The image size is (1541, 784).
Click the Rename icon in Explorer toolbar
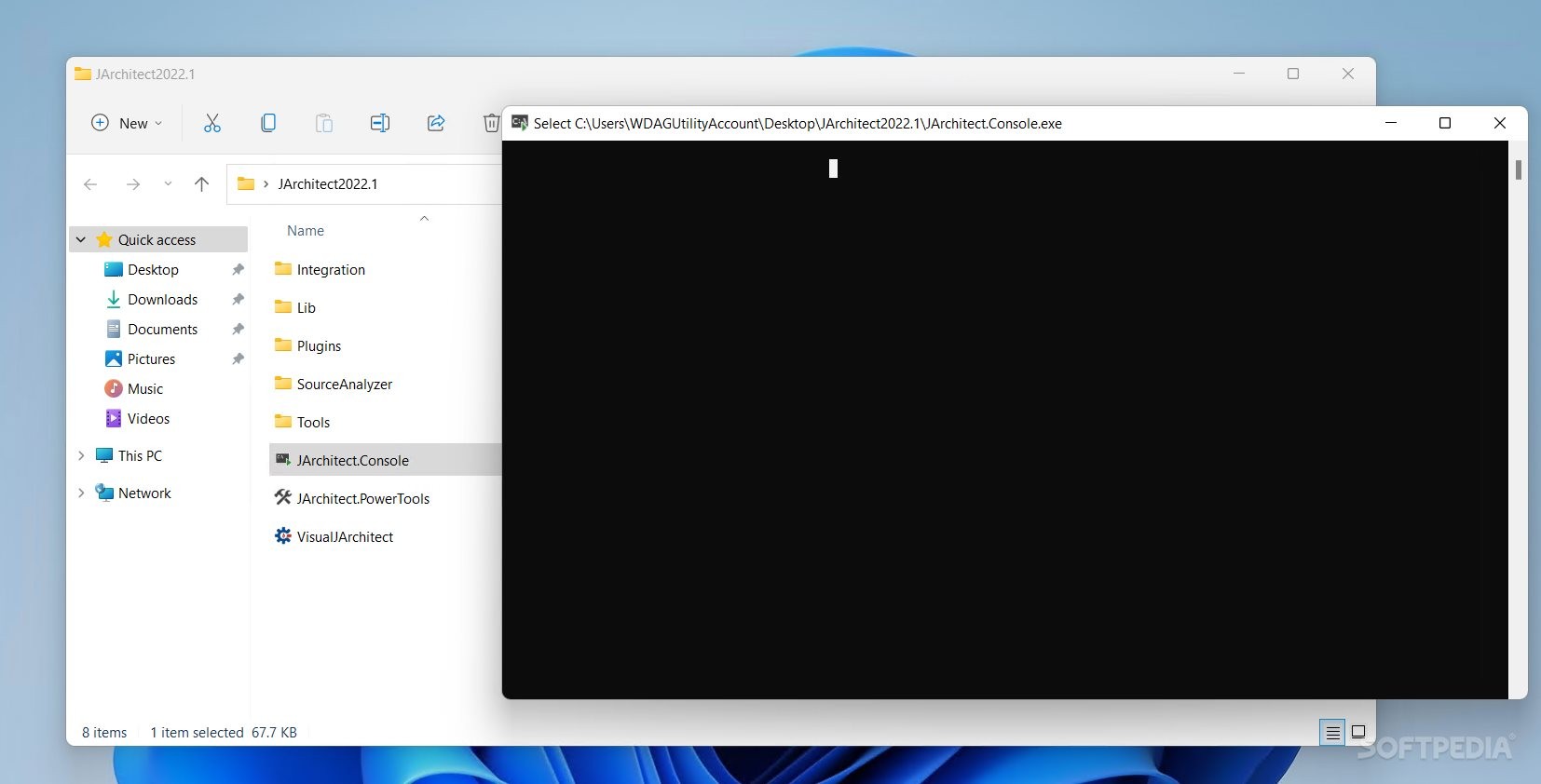click(x=380, y=123)
